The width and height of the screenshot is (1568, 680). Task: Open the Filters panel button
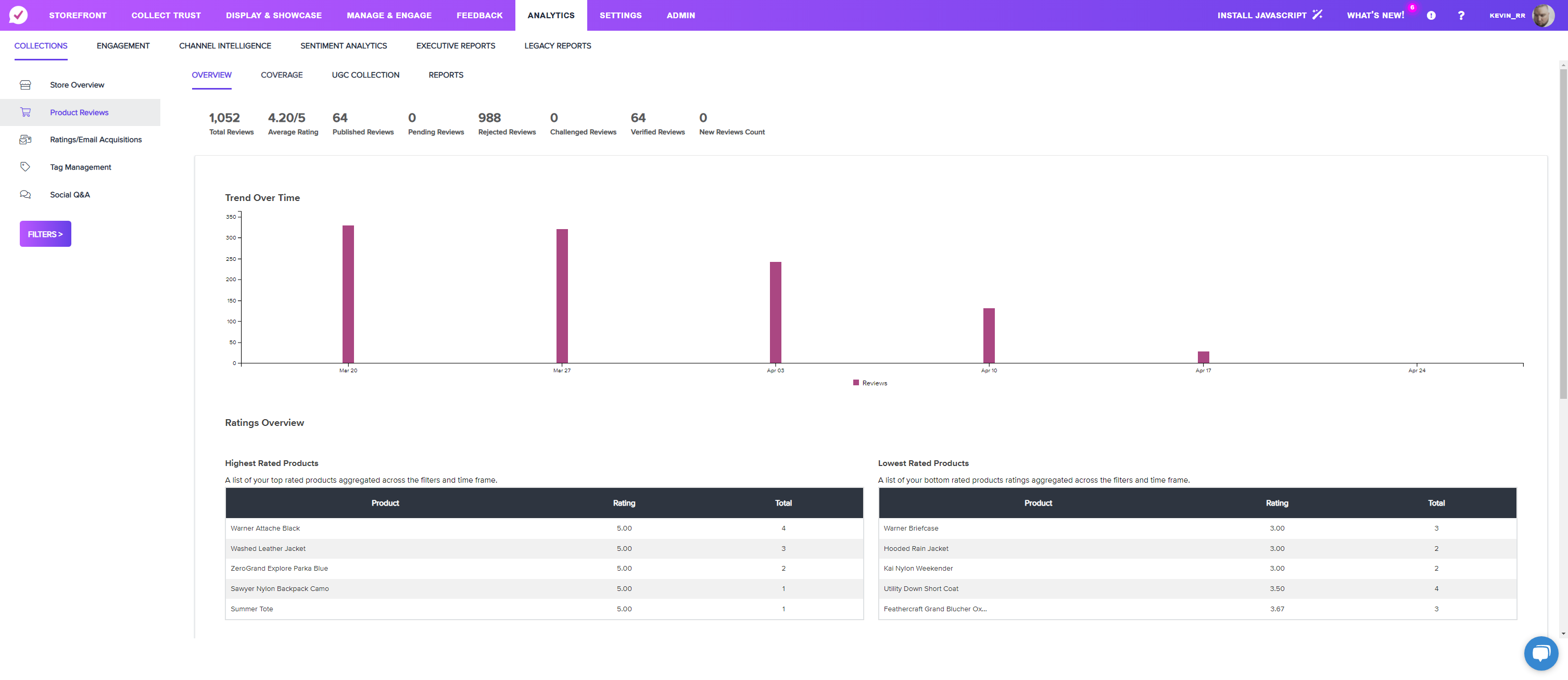point(46,234)
